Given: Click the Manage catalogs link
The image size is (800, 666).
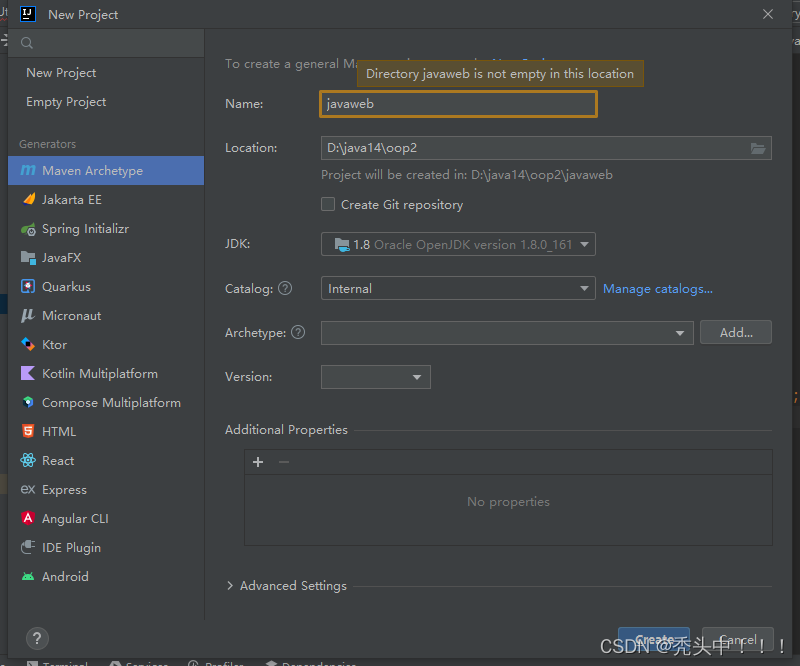Looking at the screenshot, I should (657, 288).
